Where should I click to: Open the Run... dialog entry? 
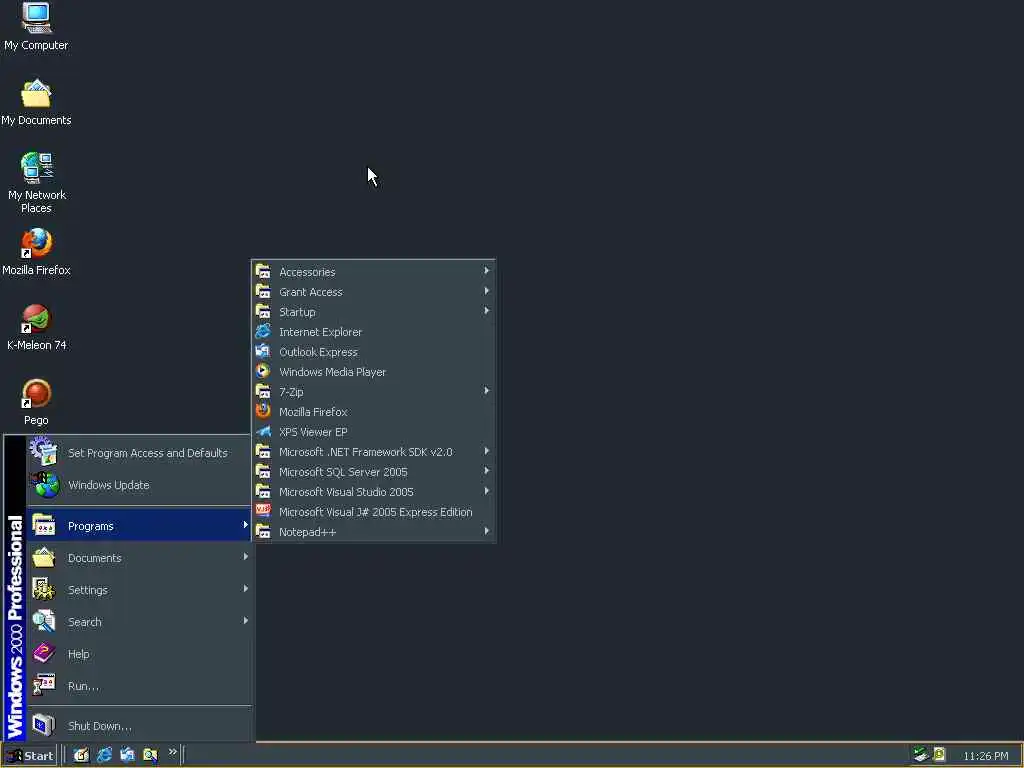(138, 686)
